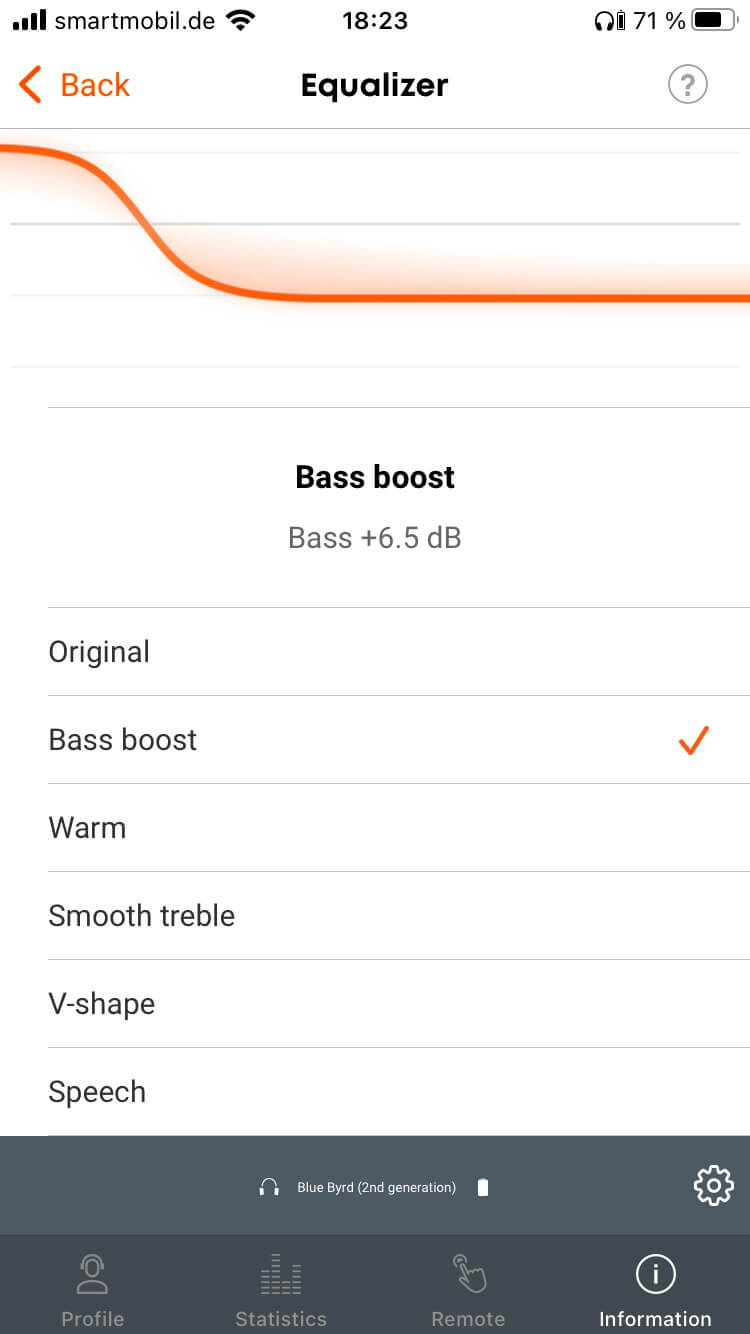The width and height of the screenshot is (750, 1334).
Task: Tap the Back text button
Action: click(x=95, y=85)
